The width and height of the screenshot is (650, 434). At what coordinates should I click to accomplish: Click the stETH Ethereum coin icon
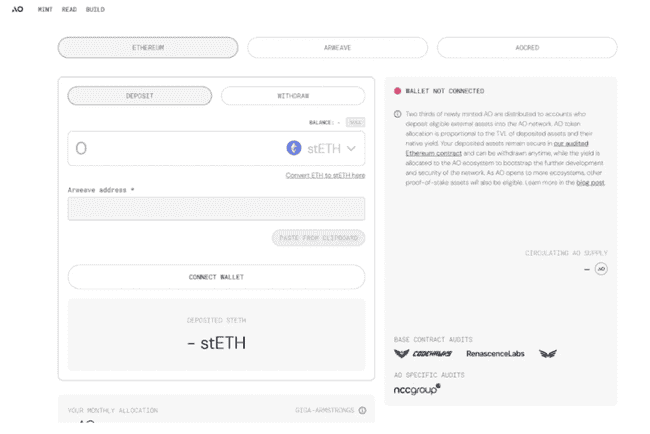(294, 148)
